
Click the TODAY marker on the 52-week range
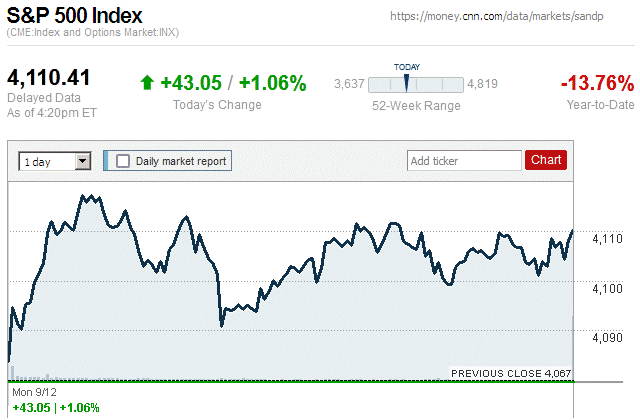pos(406,83)
